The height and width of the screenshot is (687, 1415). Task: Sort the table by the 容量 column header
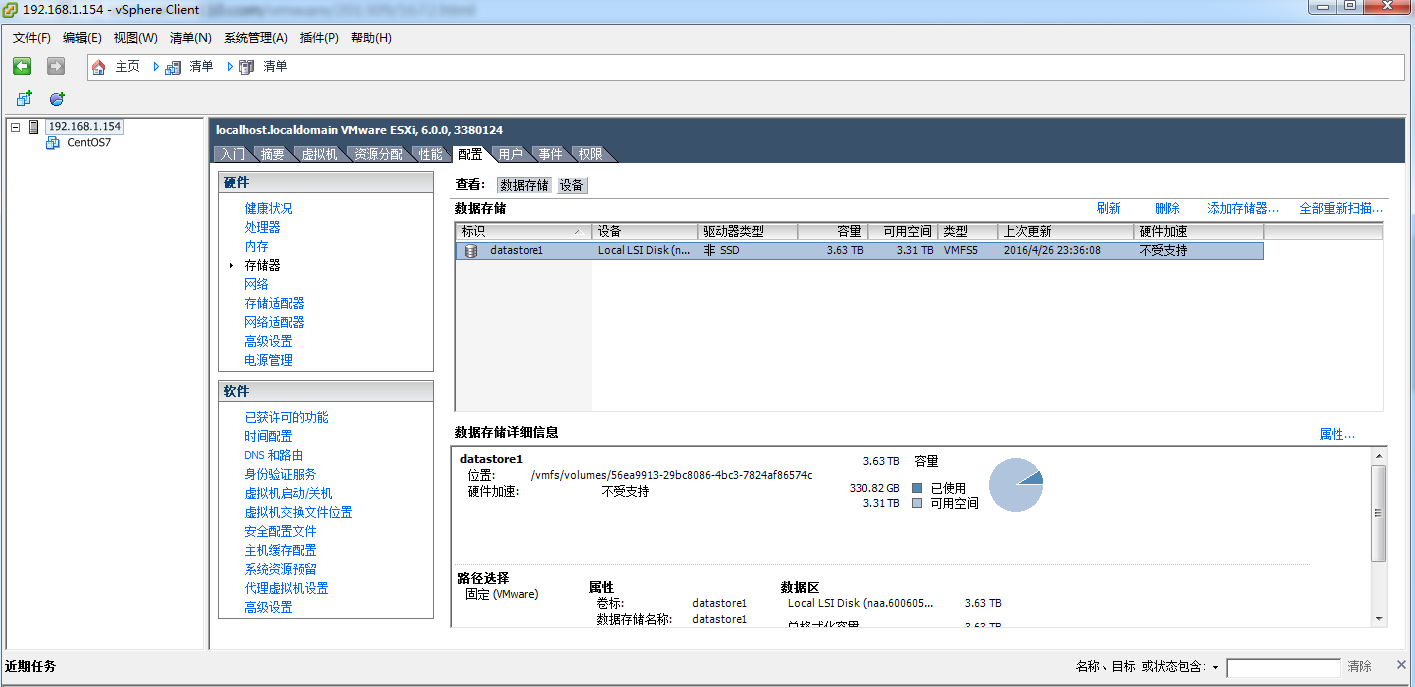(x=832, y=232)
